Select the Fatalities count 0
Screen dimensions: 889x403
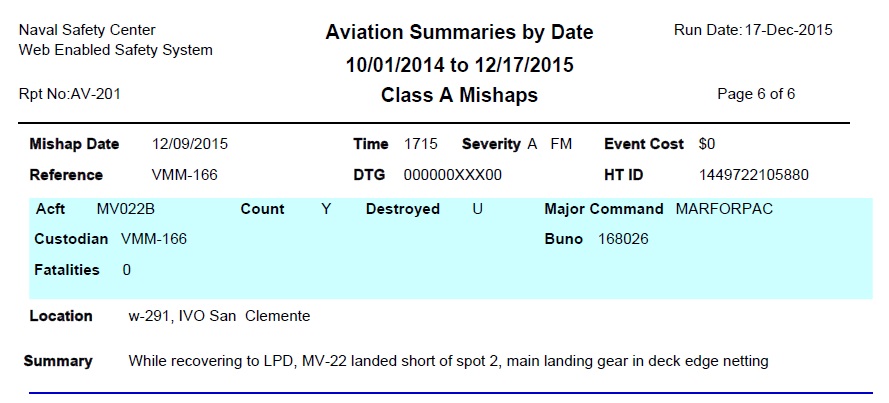(x=126, y=270)
